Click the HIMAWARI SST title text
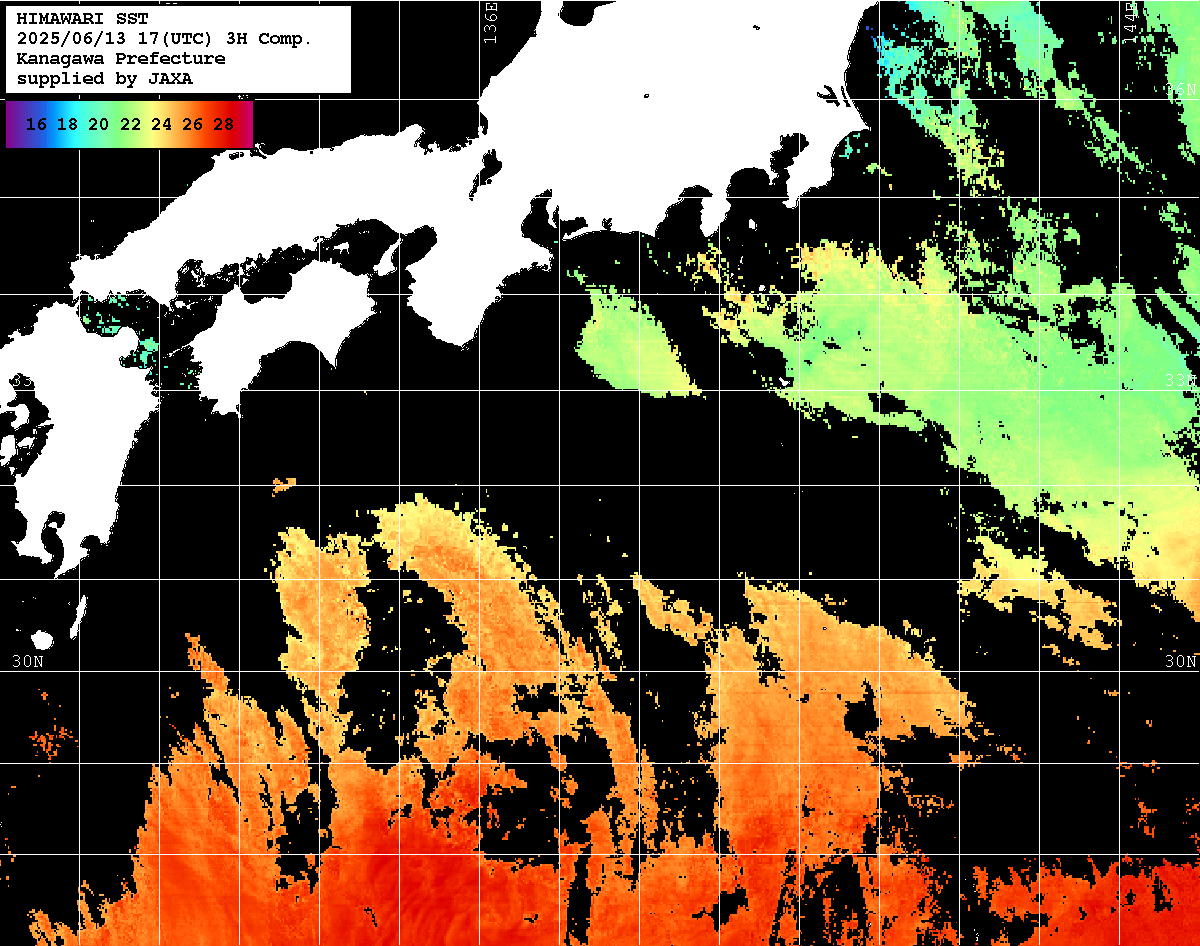1200x946 pixels. (82, 19)
